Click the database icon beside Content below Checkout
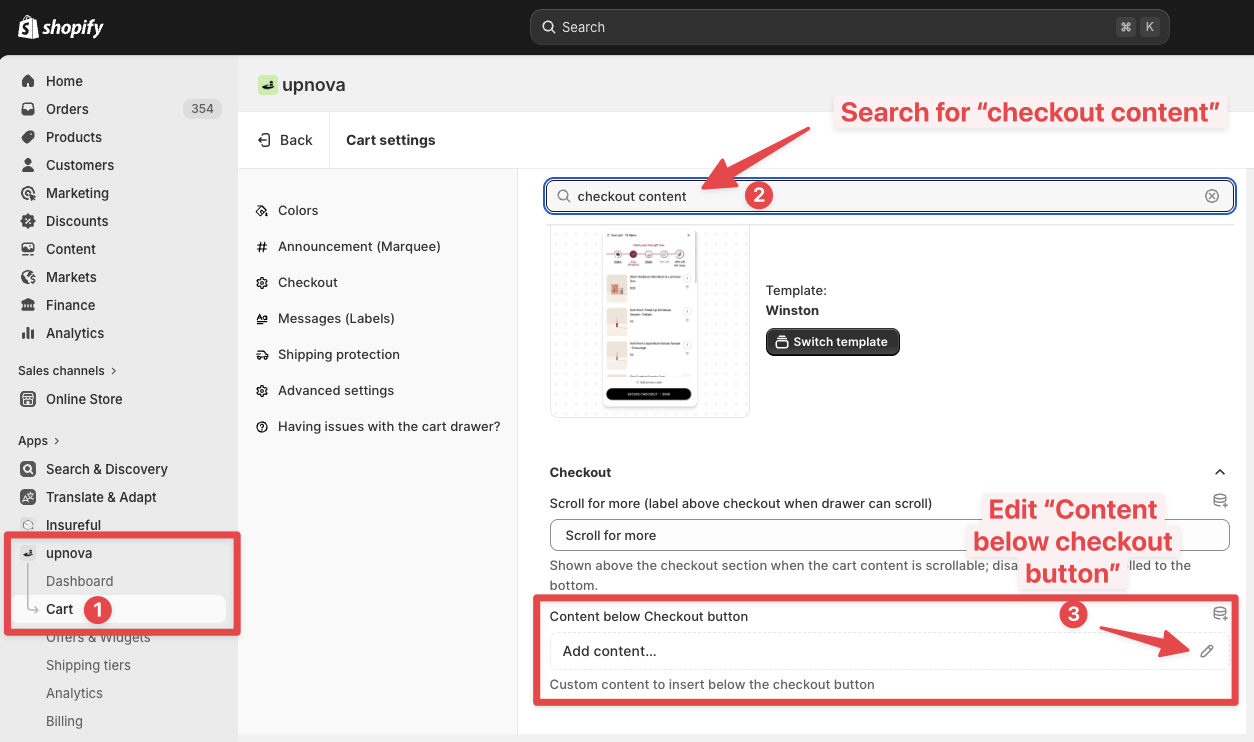Viewport: 1254px width, 742px height. point(1220,614)
